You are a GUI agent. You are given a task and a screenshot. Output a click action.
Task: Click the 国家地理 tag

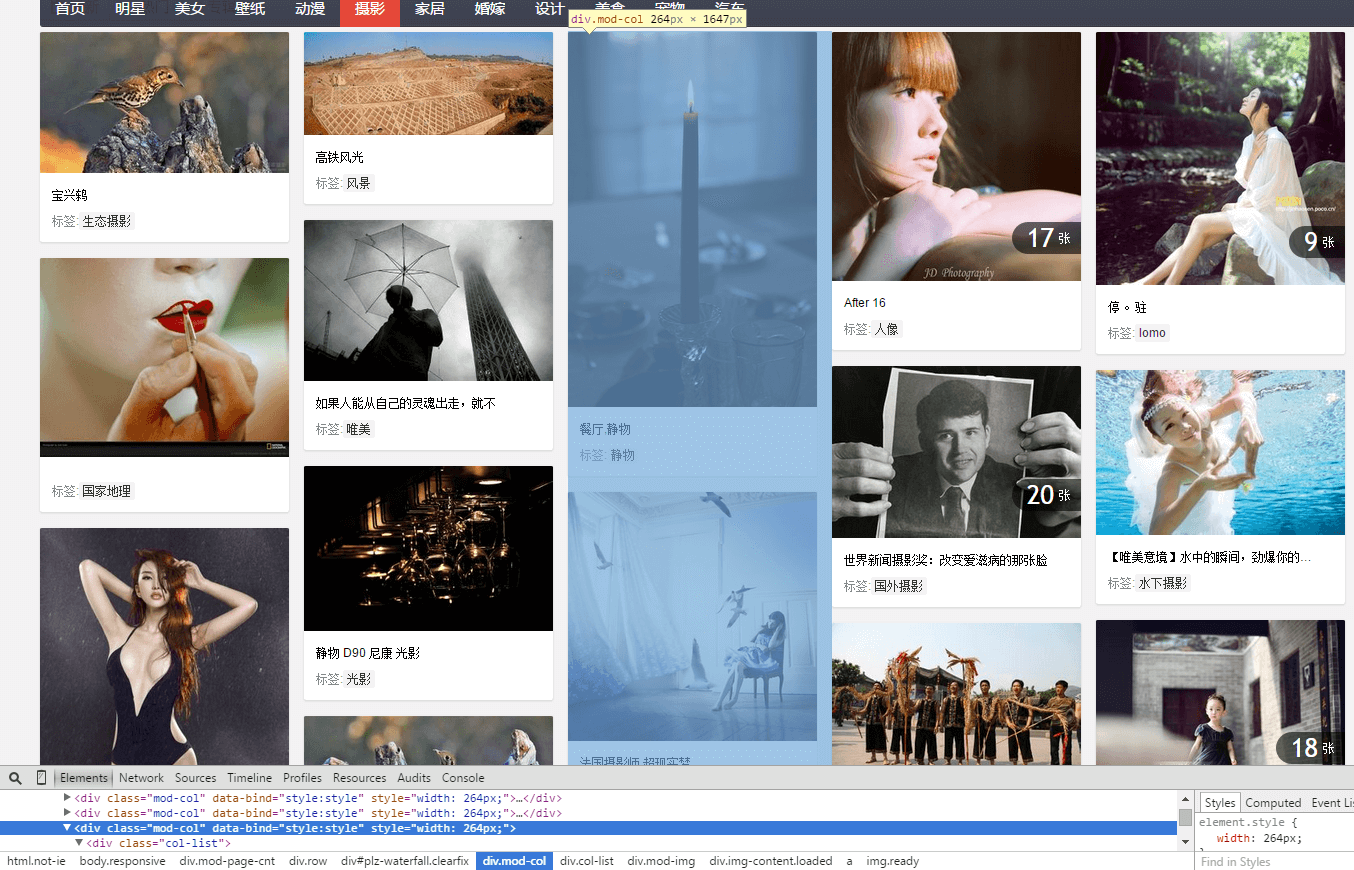106,491
